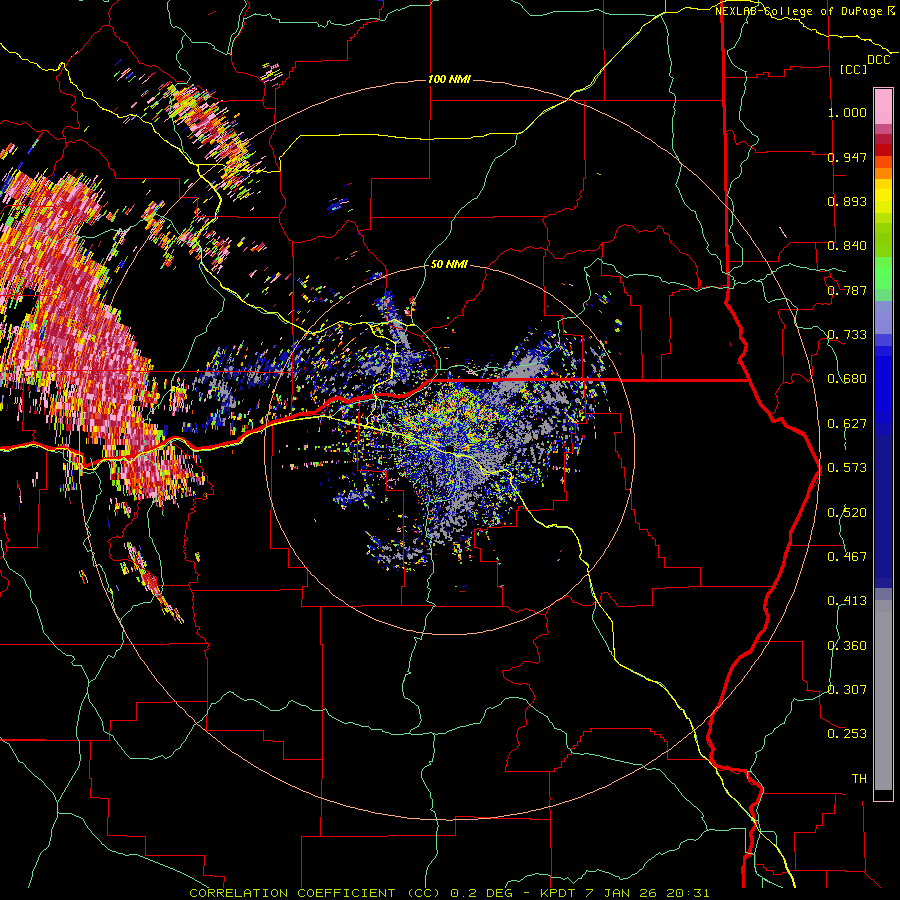Click the 0.680 color scale value
Viewport: 900px width, 900px height.
pos(847,379)
